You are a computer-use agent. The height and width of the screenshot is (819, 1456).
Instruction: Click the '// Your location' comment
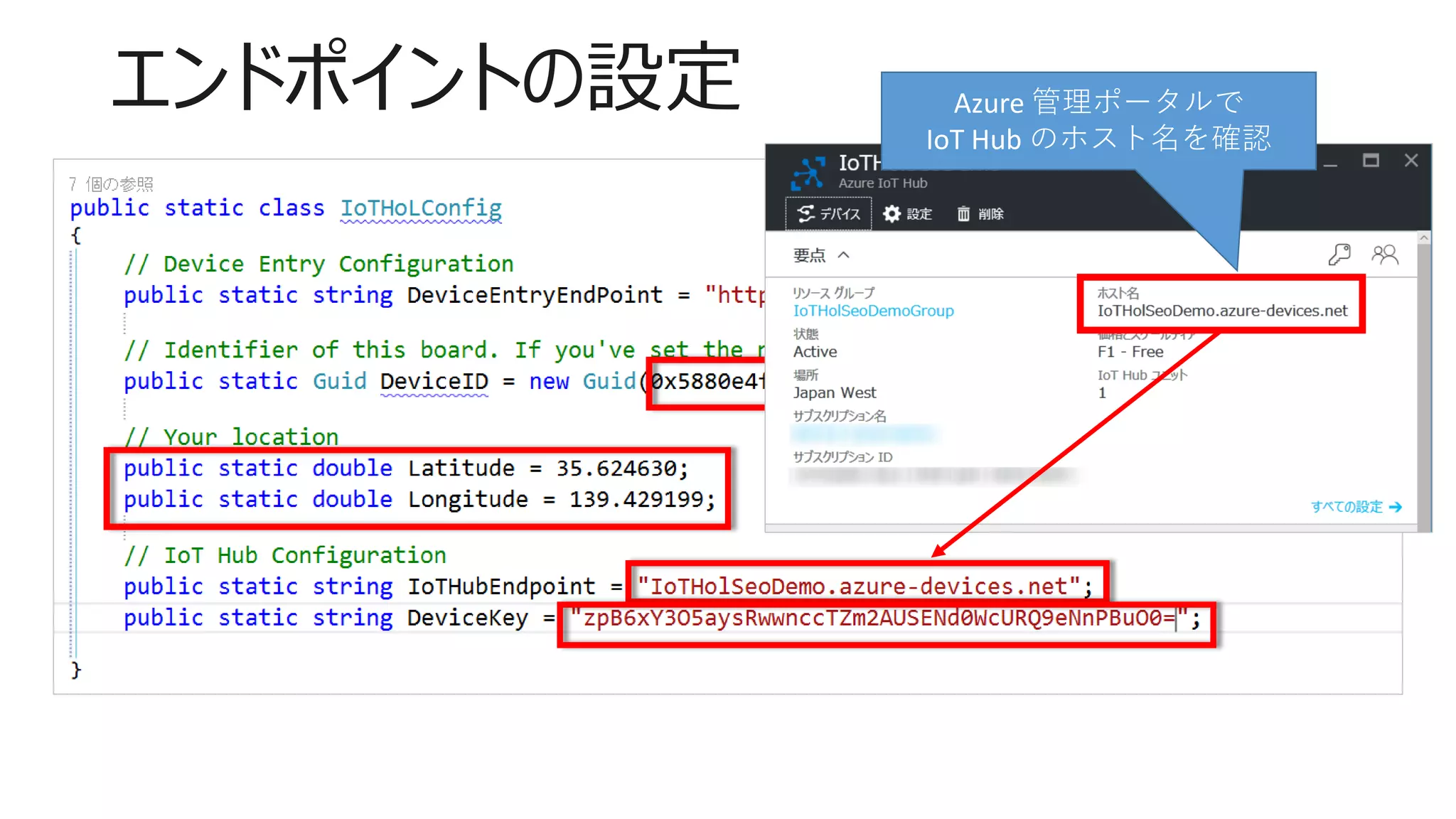point(231,437)
